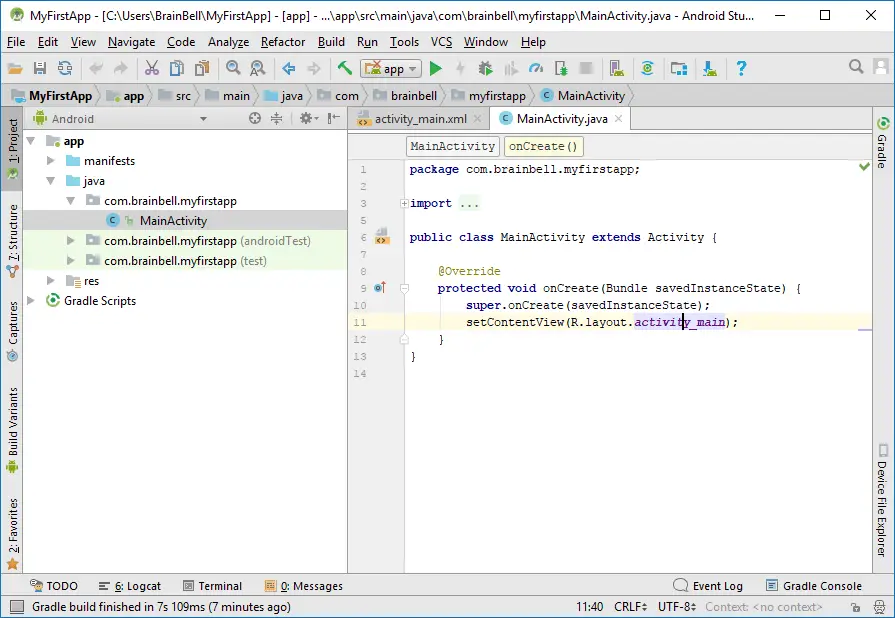This screenshot has height=618, width=895.
Task: Open the Event Log
Action: 708,586
